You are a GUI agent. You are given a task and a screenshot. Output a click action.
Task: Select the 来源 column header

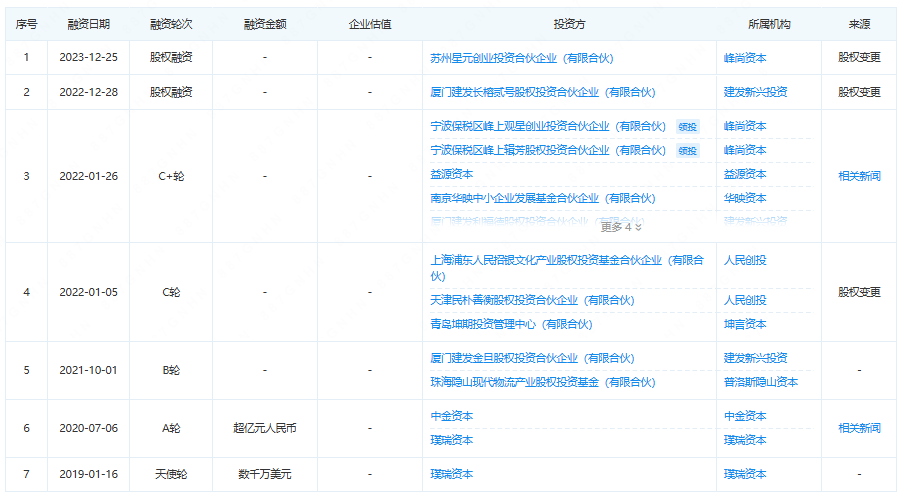tap(859, 24)
